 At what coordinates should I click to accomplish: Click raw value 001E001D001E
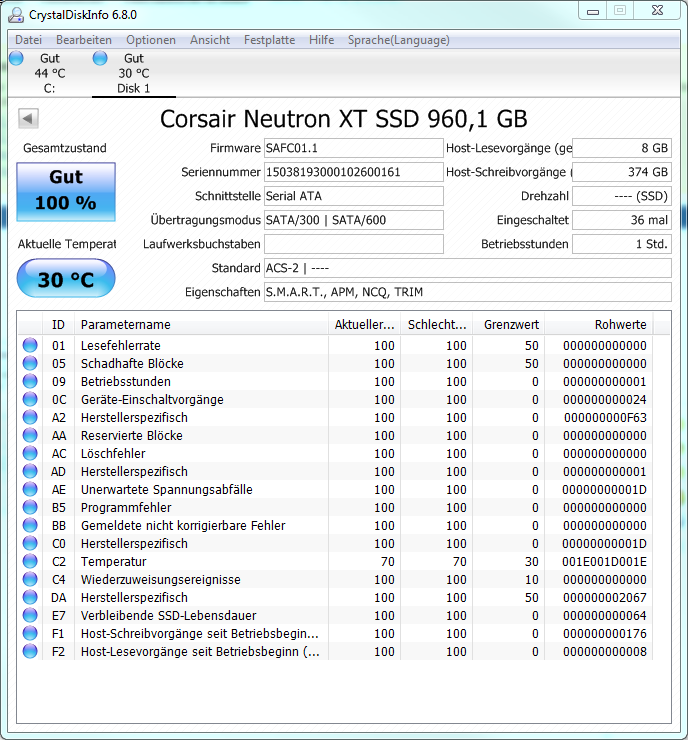click(x=604, y=562)
